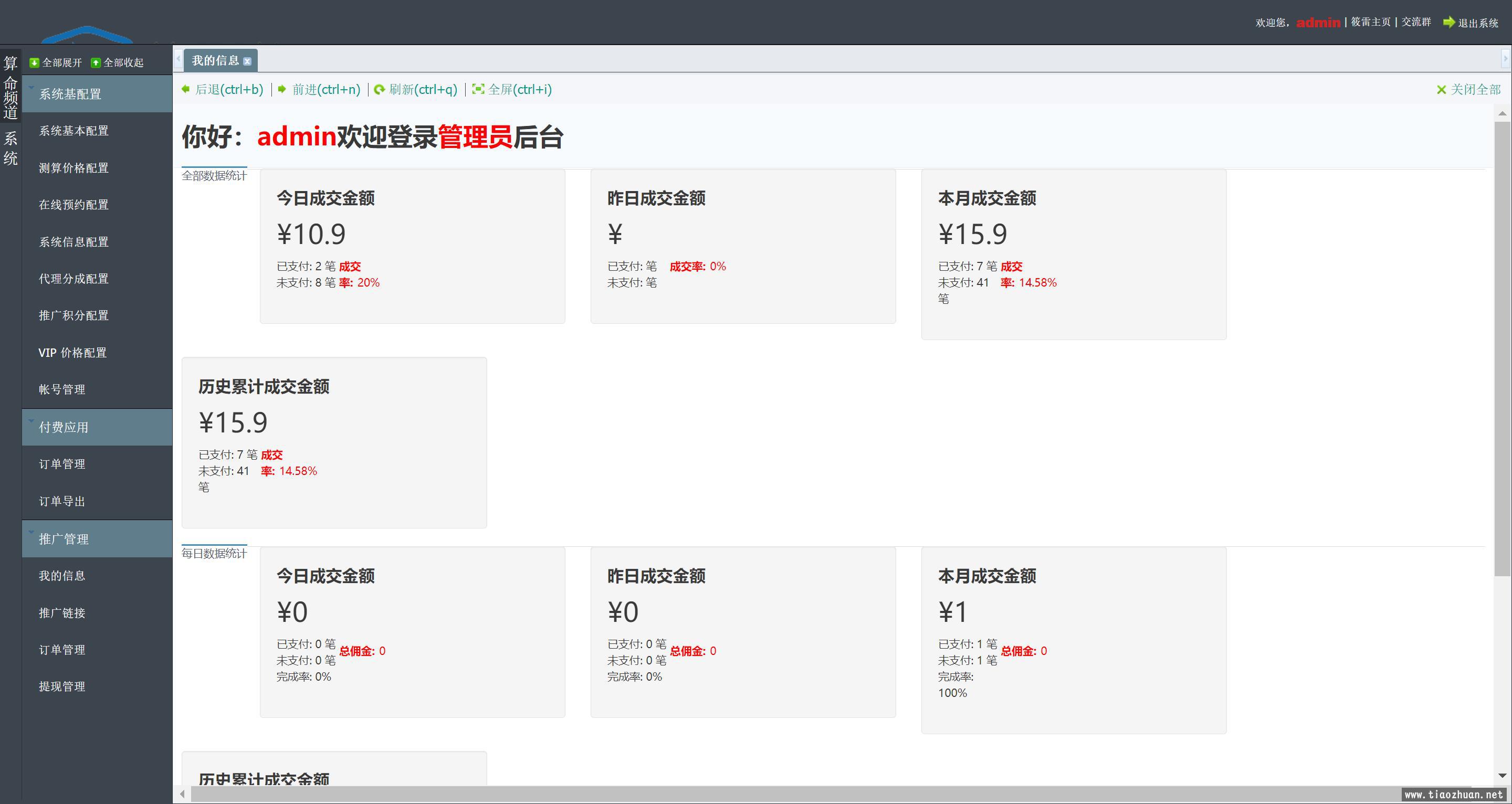Click the vertical scrollbar thumb
The width and height of the screenshot is (1512, 804).
pos(1502,349)
